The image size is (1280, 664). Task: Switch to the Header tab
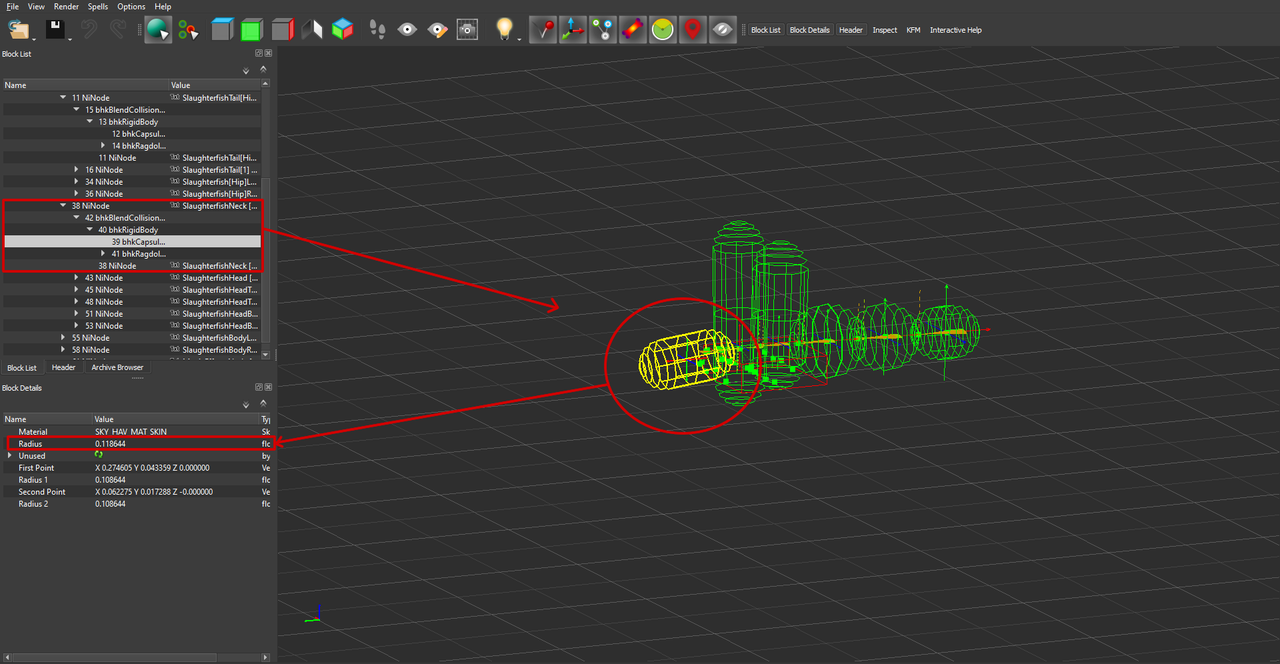[x=63, y=367]
